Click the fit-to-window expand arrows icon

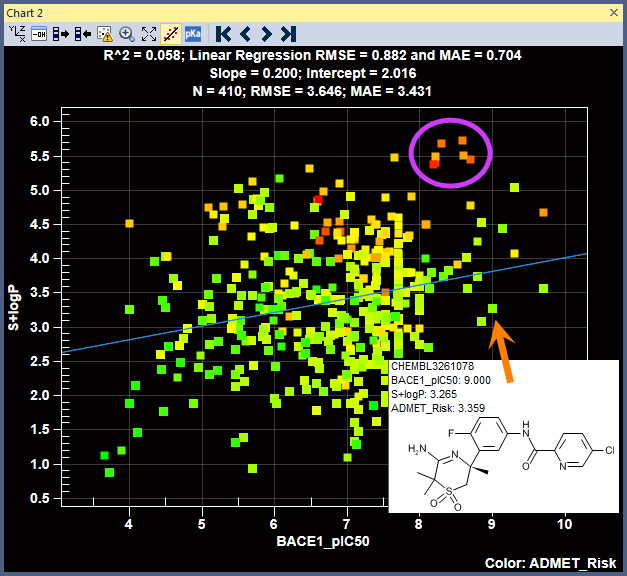[x=149, y=34]
